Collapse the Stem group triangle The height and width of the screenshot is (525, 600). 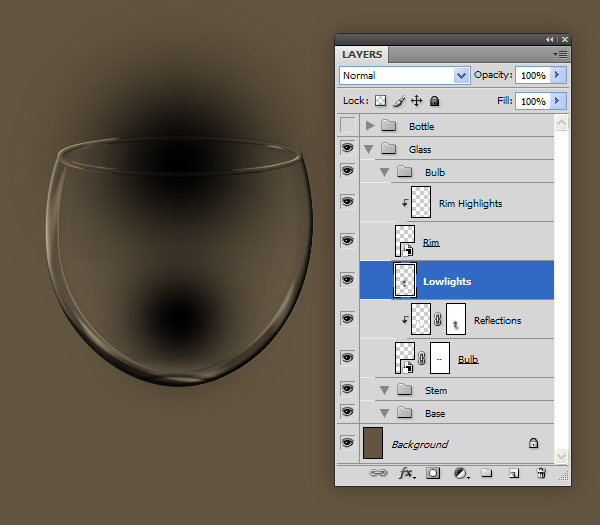tap(385, 391)
